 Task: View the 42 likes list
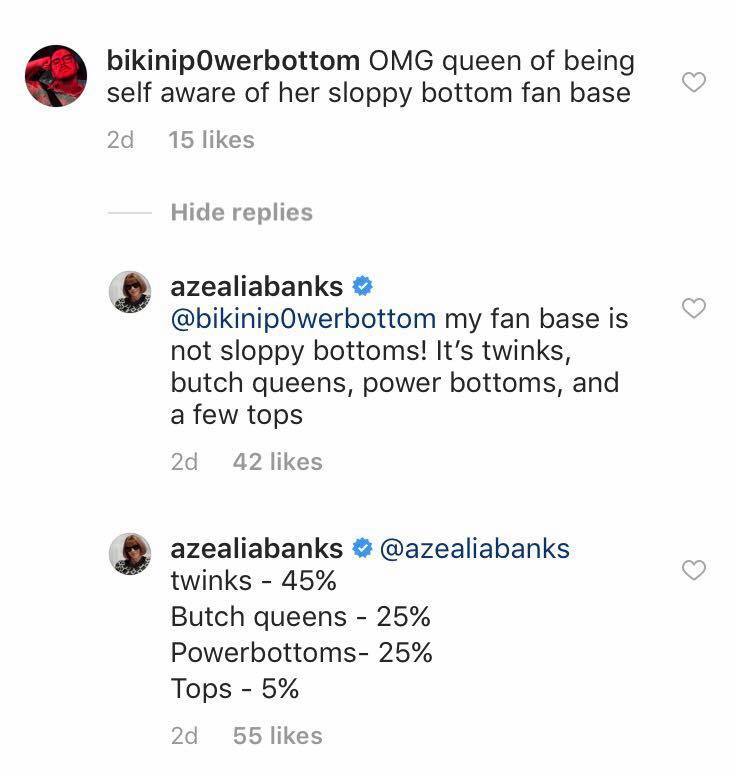(x=277, y=461)
